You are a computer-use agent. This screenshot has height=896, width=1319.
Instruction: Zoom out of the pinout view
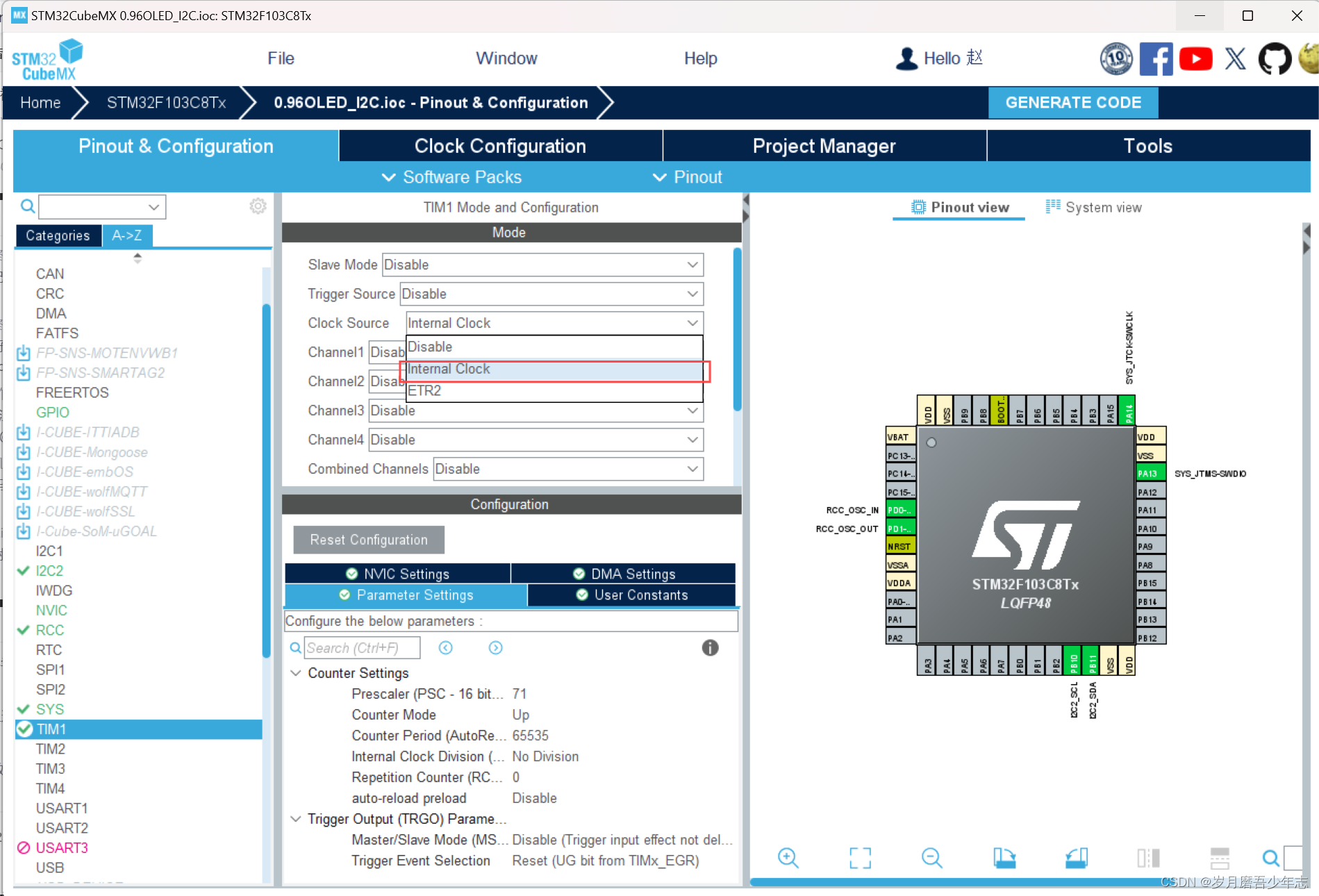point(932,858)
